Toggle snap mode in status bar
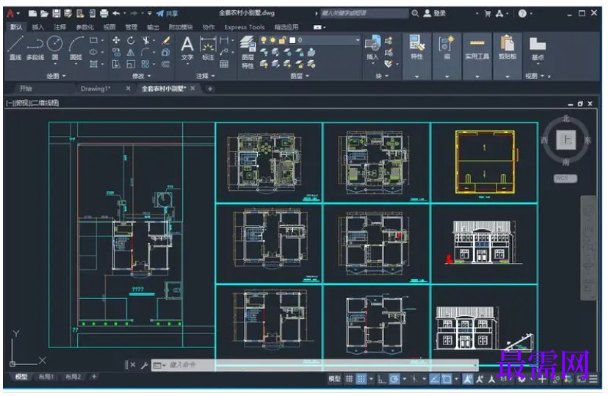The height and width of the screenshot is (396, 608). pos(361,379)
